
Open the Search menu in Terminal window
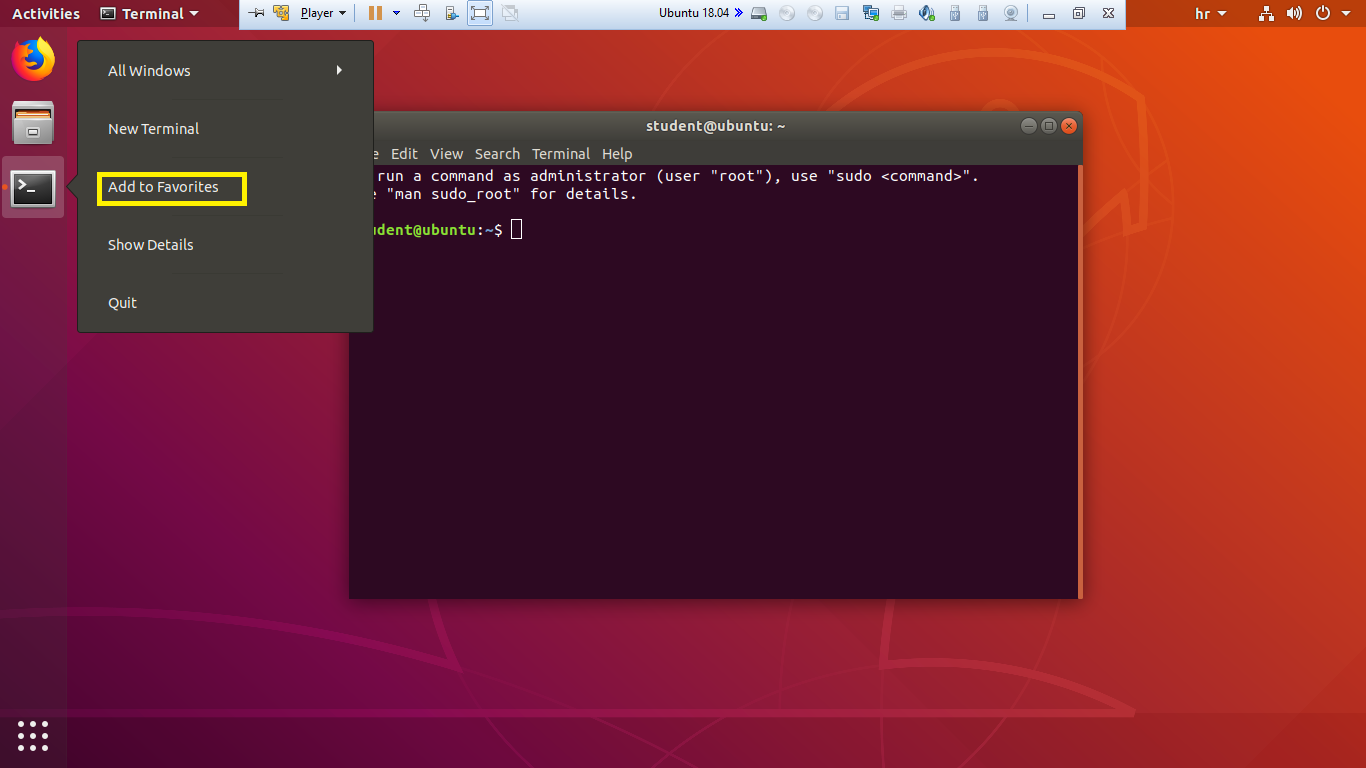point(497,154)
